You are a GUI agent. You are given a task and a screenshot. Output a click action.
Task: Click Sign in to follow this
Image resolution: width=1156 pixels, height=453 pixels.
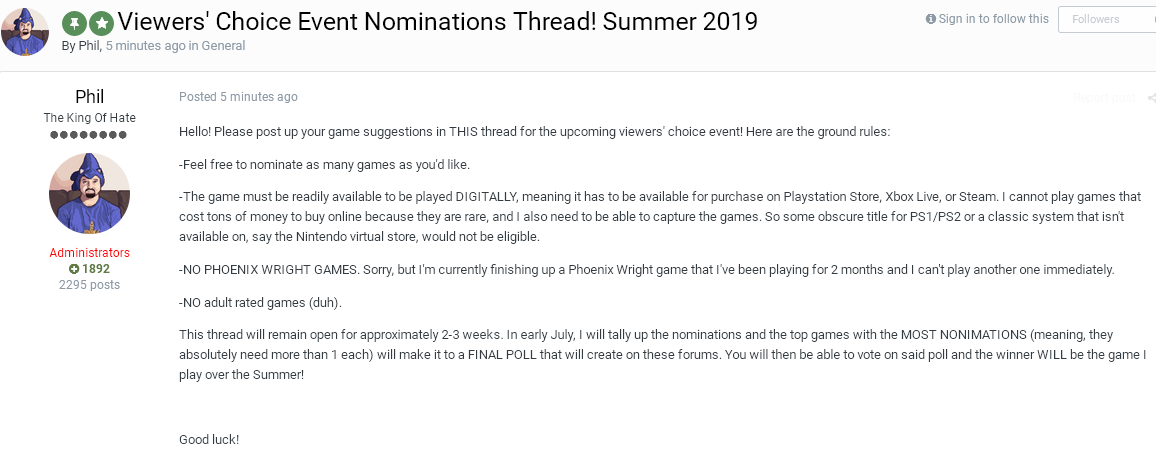(x=994, y=19)
